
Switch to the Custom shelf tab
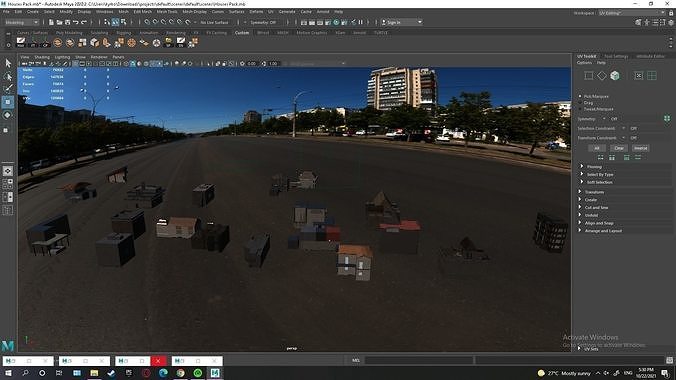click(x=242, y=32)
